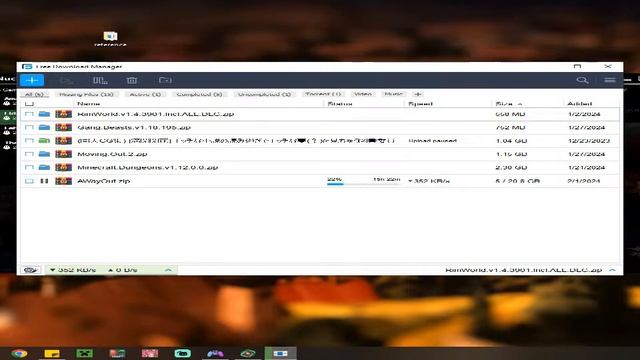640x360 pixels.
Task: Select Gang.Beasts file name in list
Action: coord(134,127)
